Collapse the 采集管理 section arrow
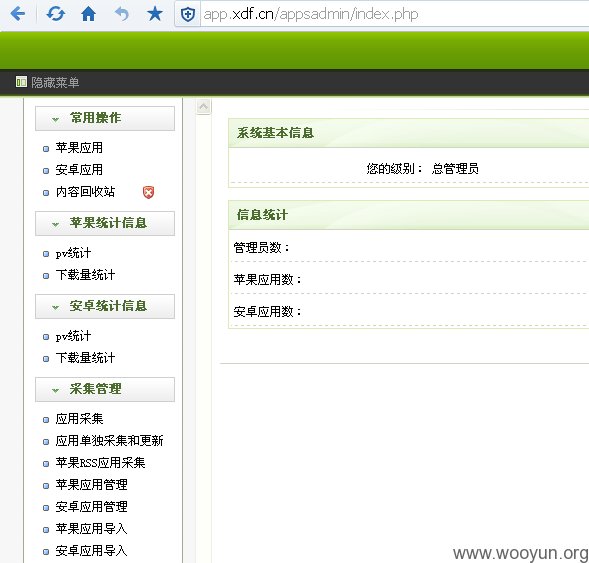This screenshot has width=589, height=563. (55, 390)
